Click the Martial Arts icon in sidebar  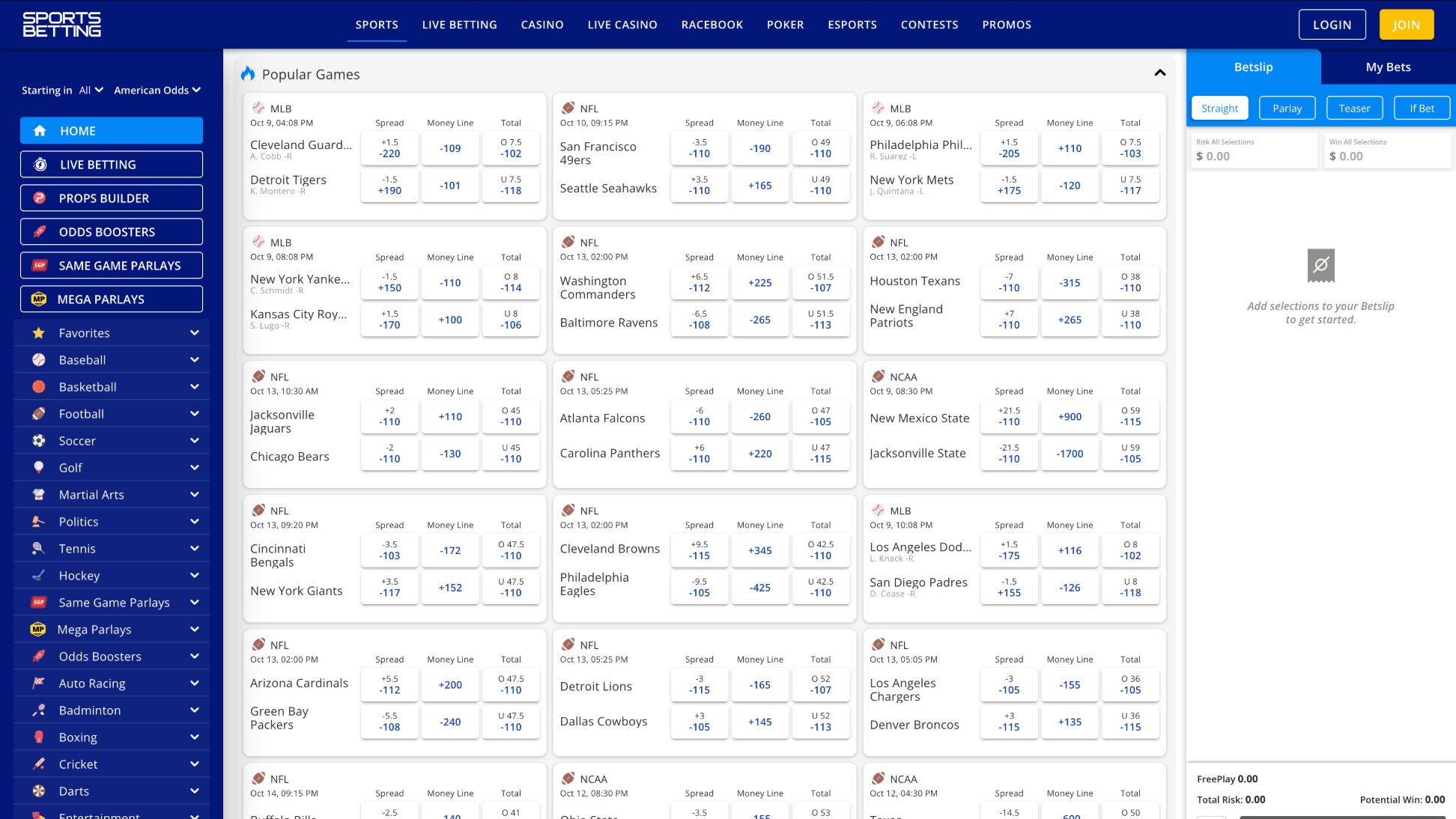coord(39,495)
